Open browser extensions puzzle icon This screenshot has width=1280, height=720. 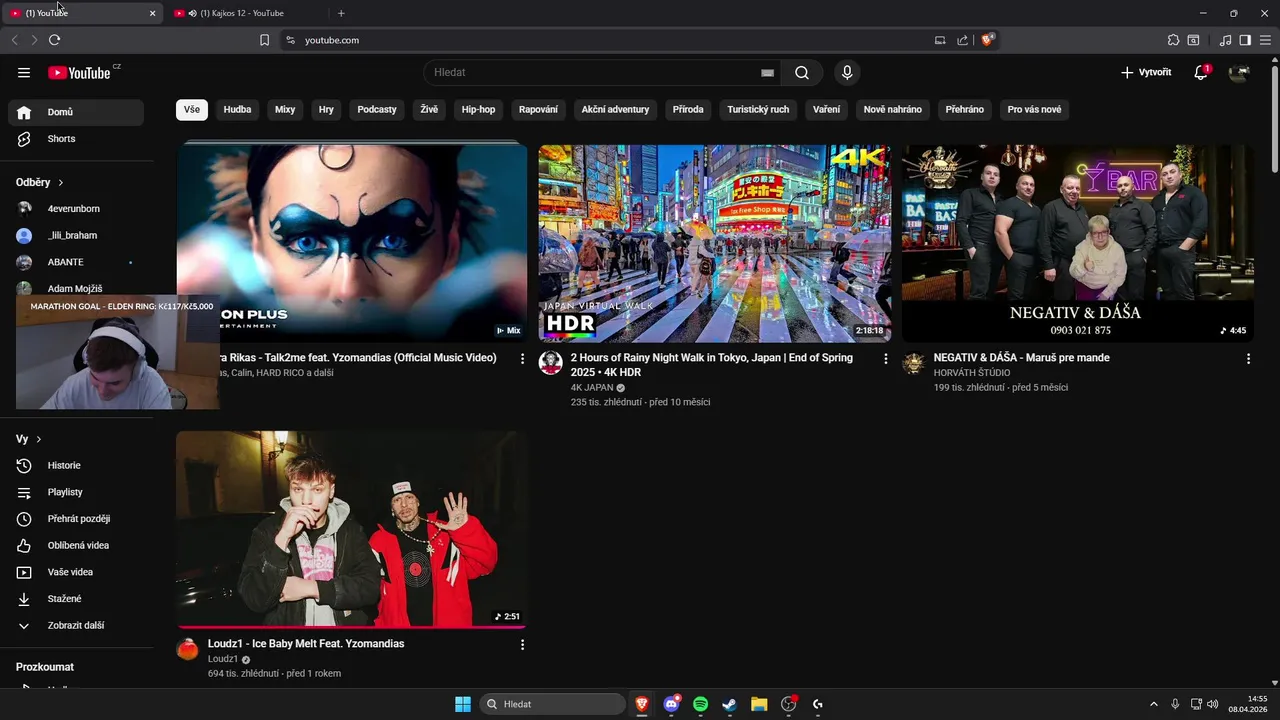point(1173,40)
